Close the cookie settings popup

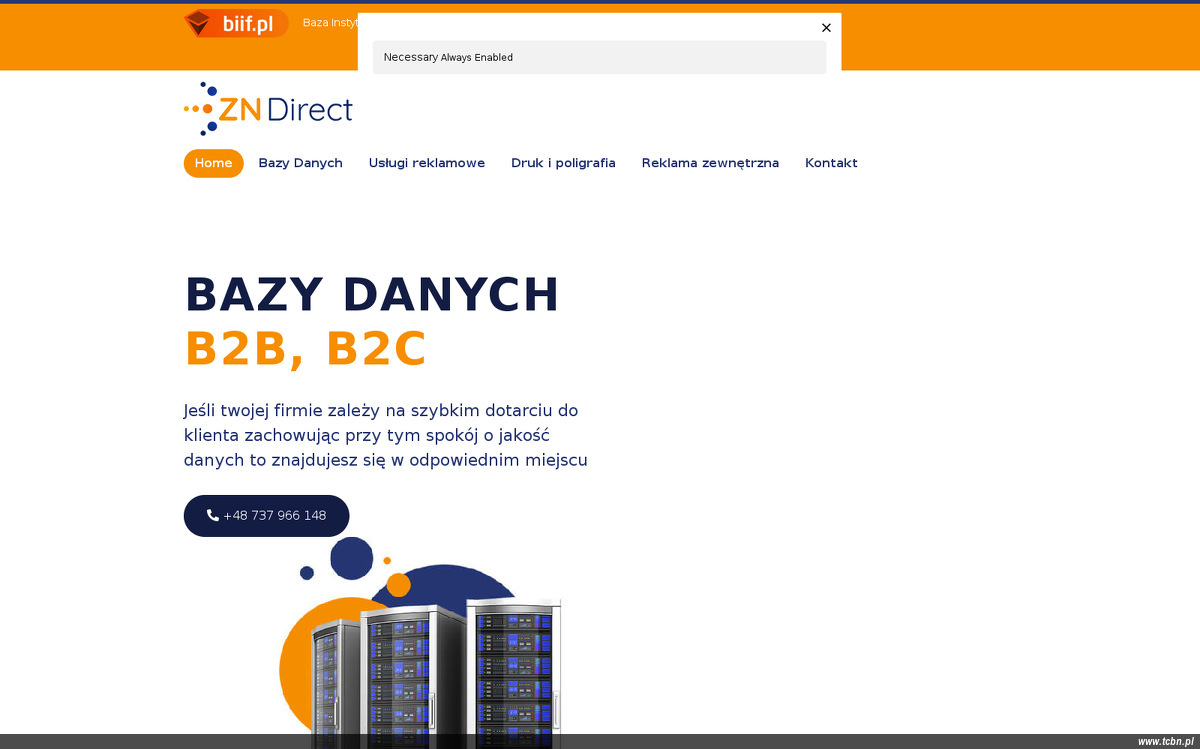[x=826, y=28]
